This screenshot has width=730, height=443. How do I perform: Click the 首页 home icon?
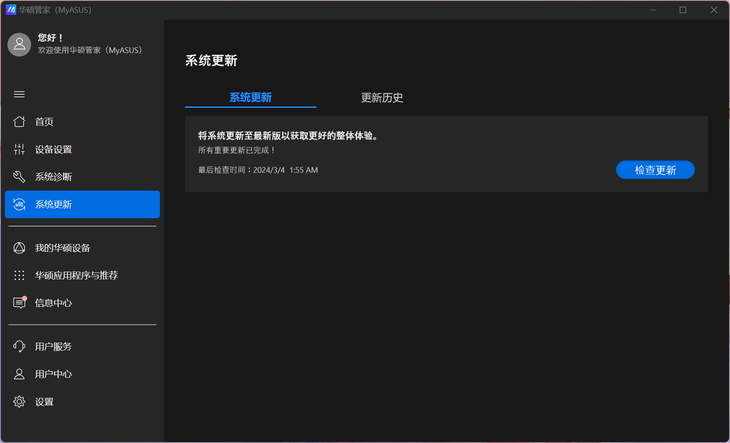click(19, 122)
